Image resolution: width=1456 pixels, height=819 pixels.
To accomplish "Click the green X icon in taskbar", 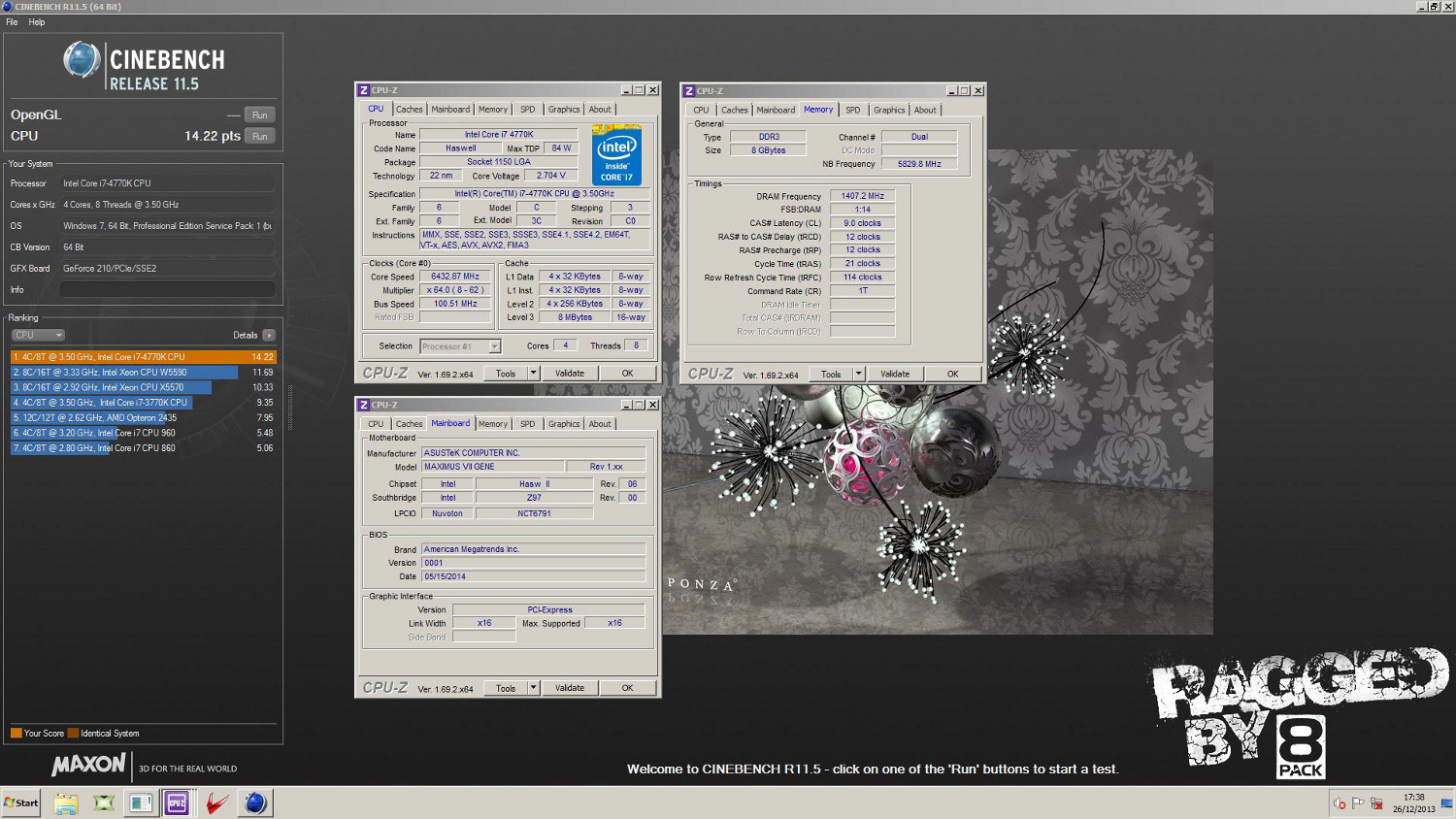I will click(103, 803).
